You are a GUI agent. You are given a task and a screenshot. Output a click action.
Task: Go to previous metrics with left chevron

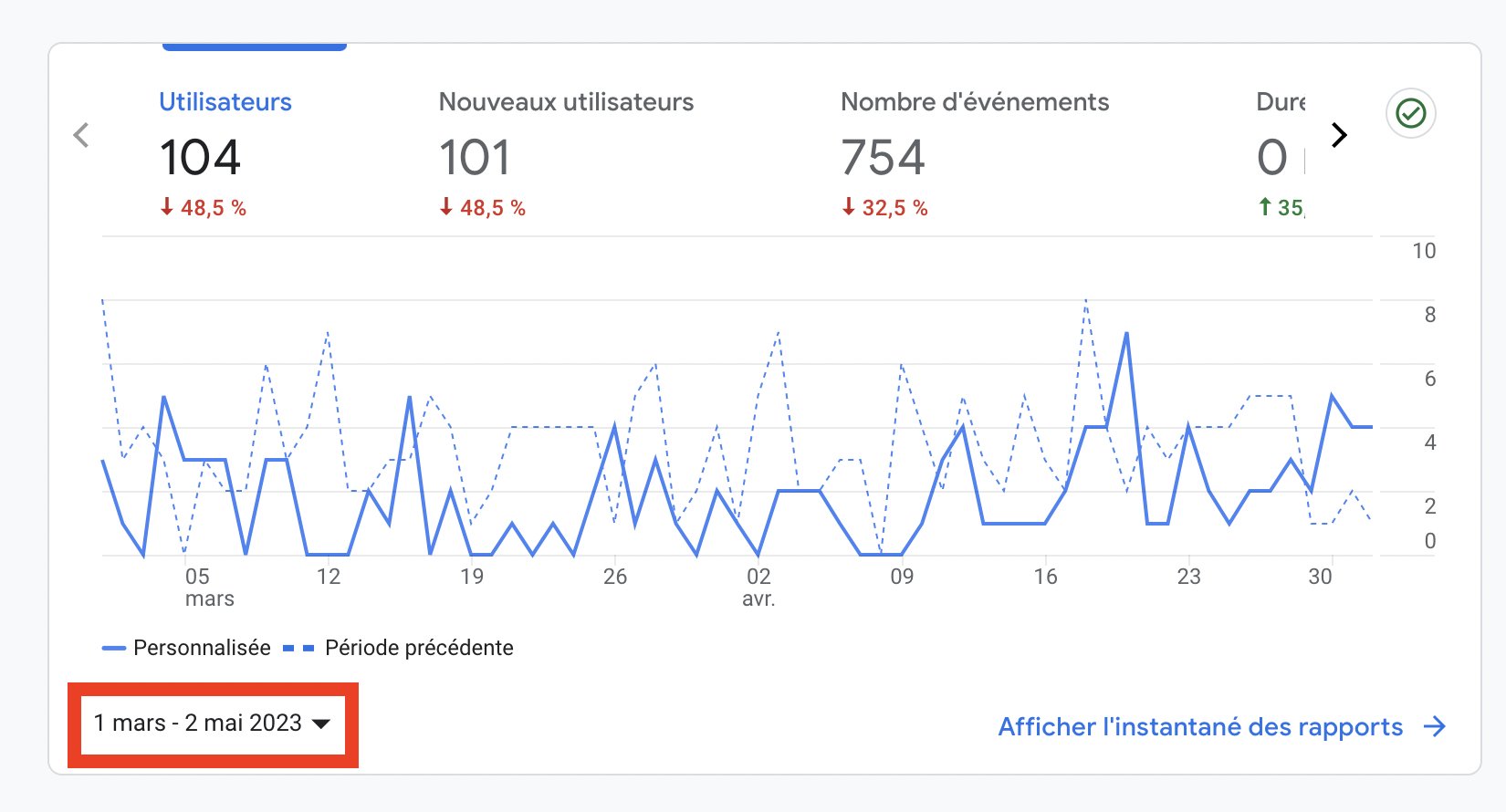[81, 135]
